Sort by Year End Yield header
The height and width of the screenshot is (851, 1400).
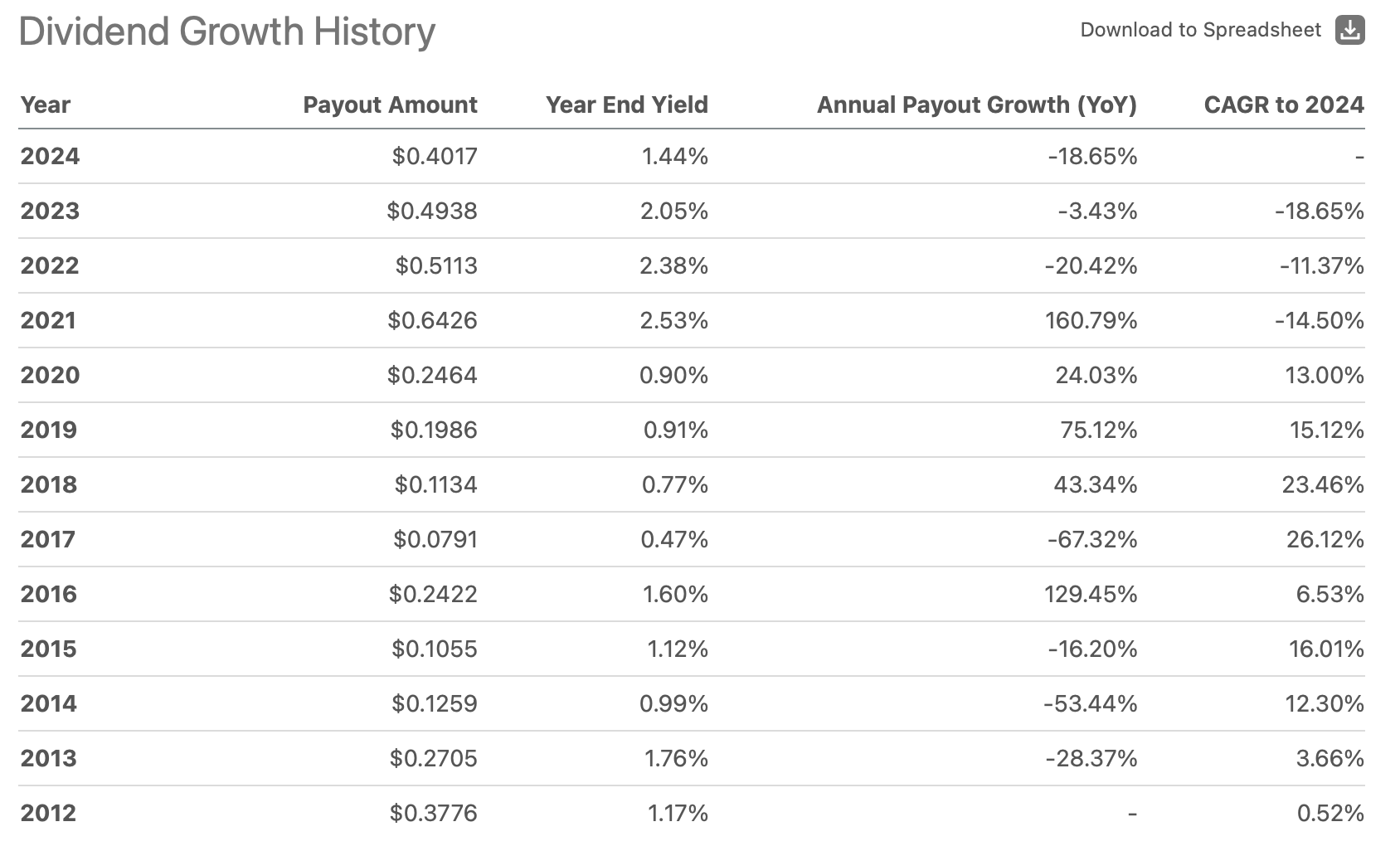(x=626, y=105)
